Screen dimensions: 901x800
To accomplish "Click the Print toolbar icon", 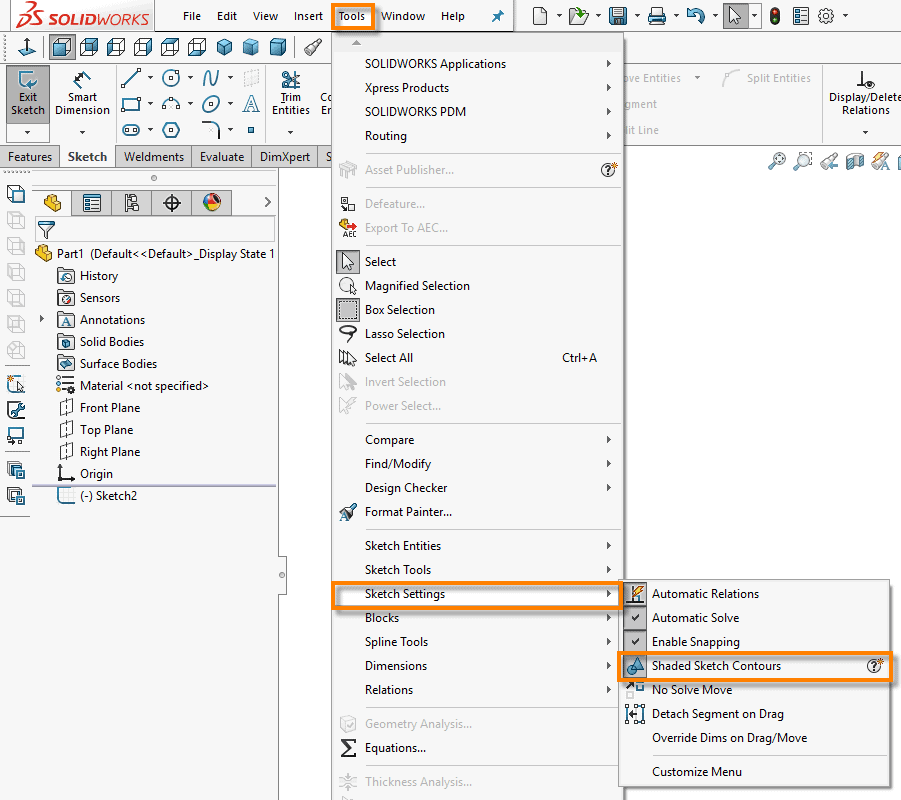I will coord(657,16).
